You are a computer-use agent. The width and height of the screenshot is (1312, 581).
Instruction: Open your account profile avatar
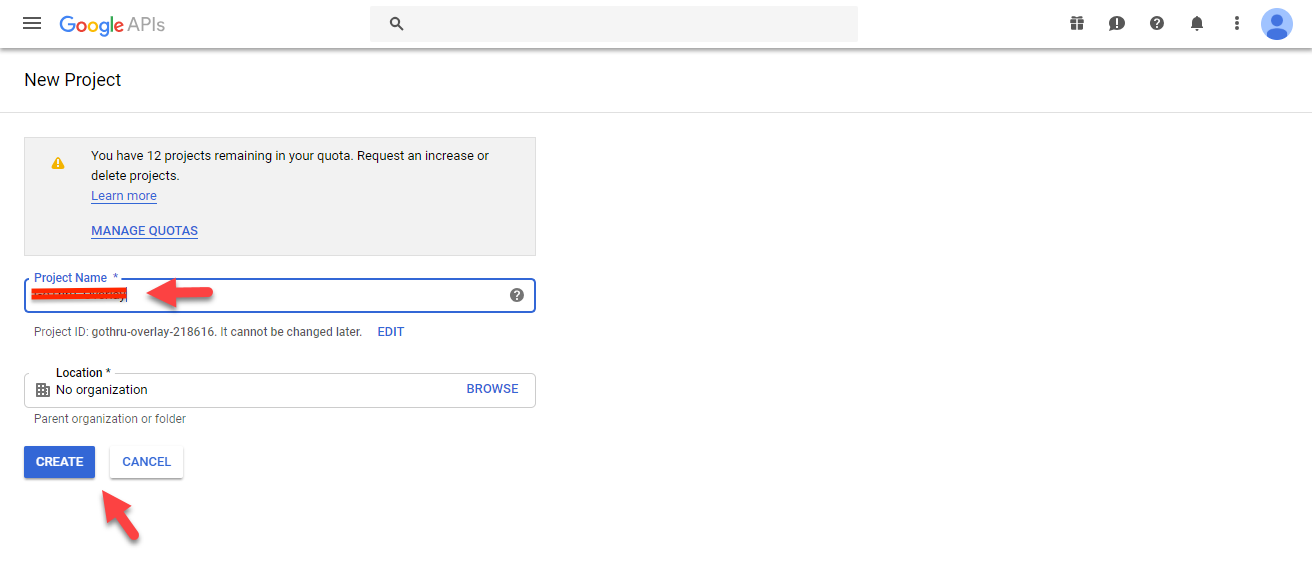click(x=1277, y=23)
